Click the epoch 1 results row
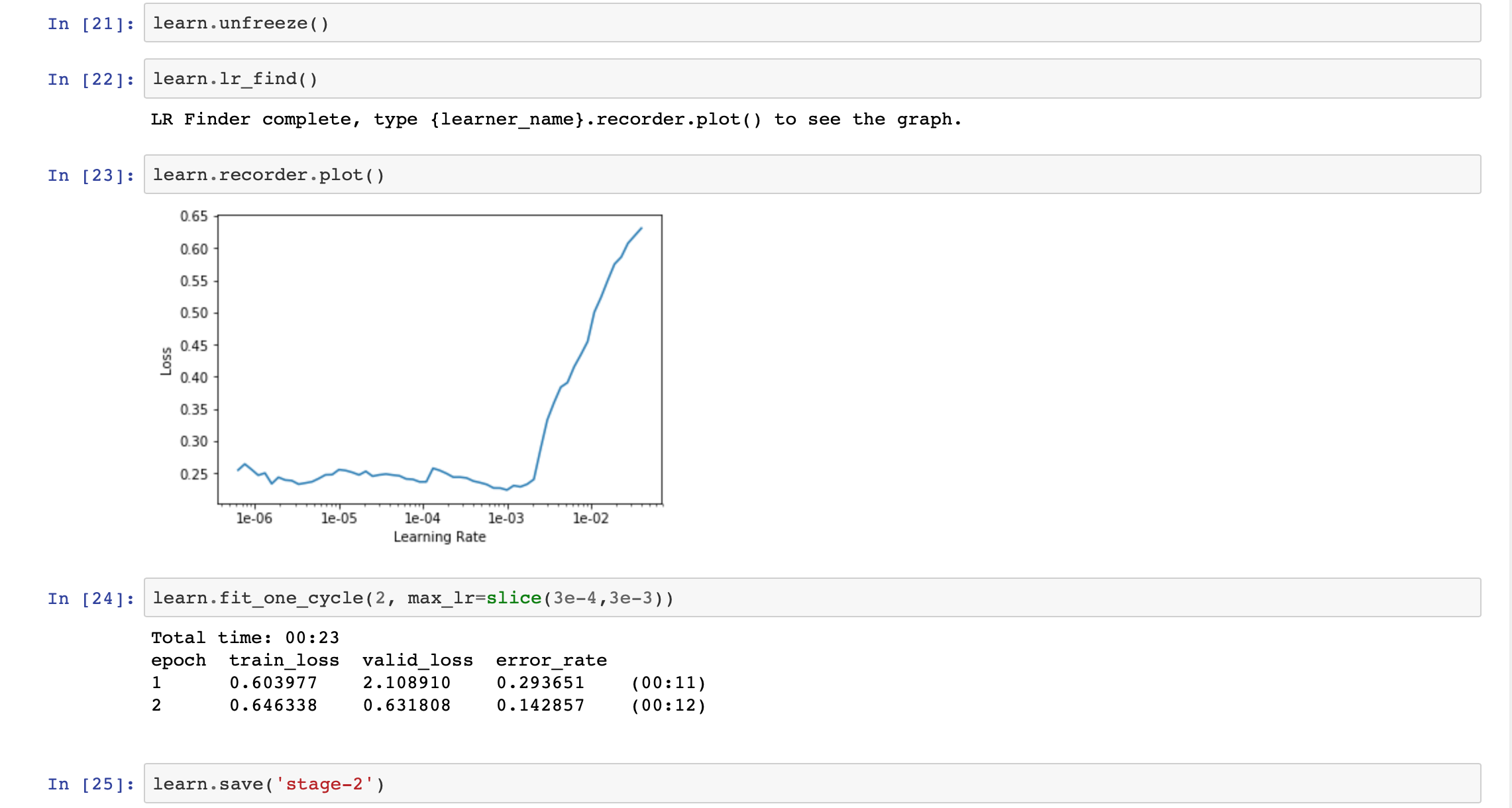The image size is (1512, 808). [427, 683]
